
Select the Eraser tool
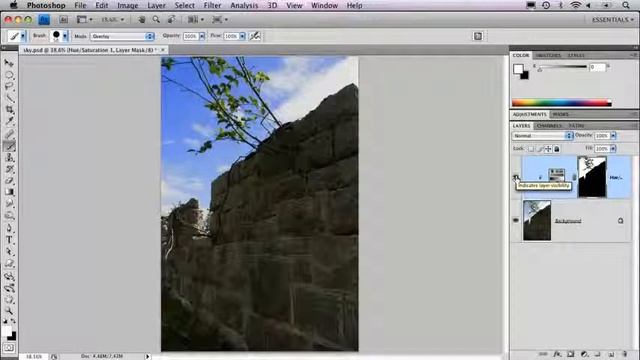[9, 180]
